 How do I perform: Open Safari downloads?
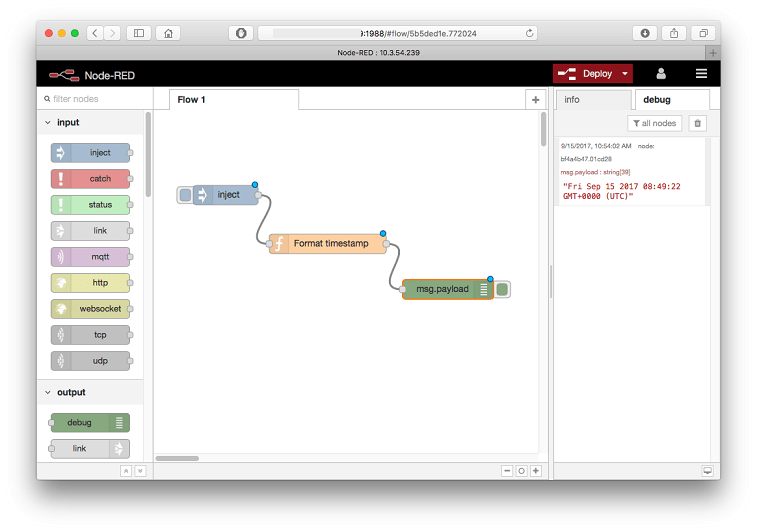645,33
